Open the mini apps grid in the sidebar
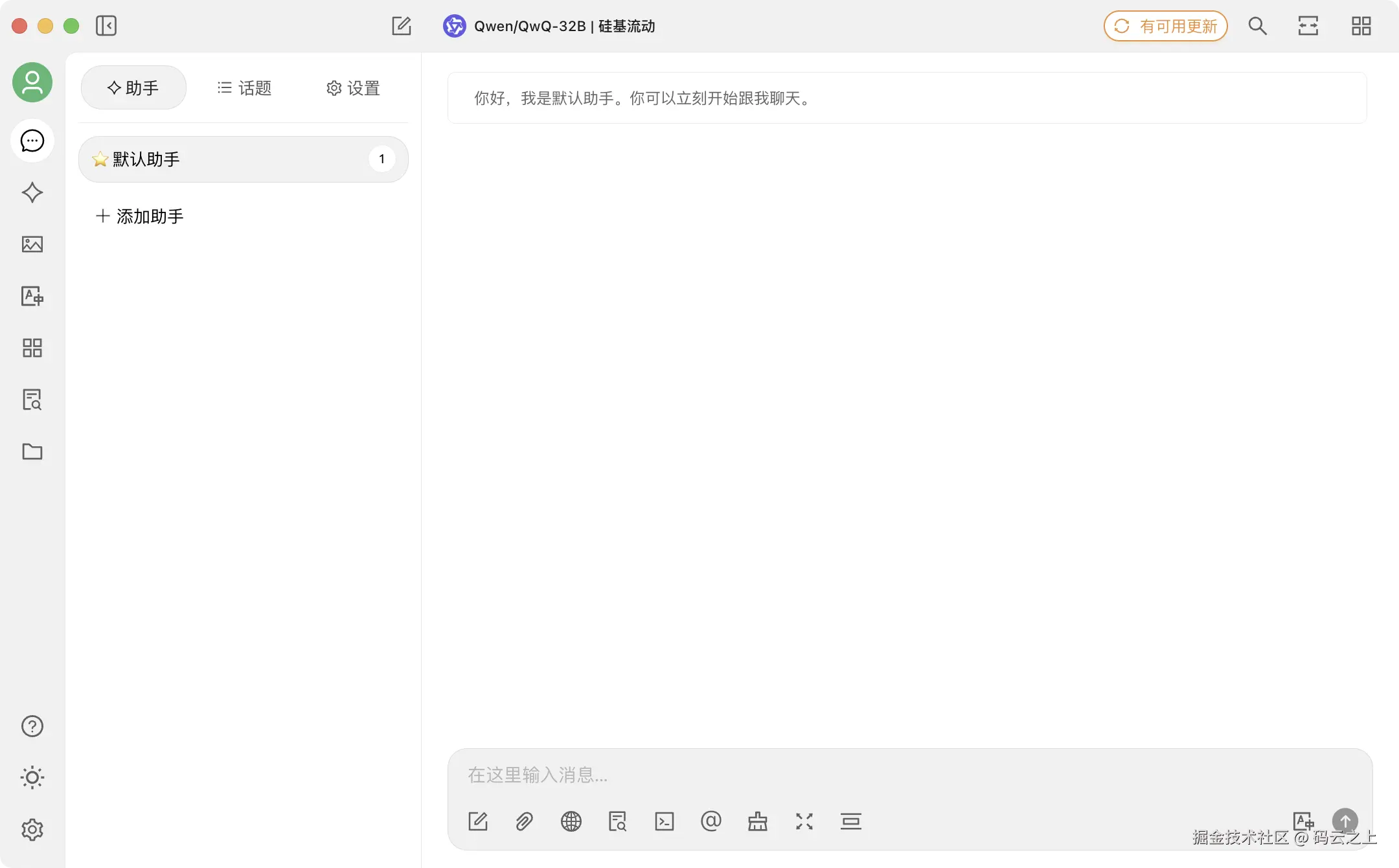This screenshot has width=1399, height=868. point(32,348)
